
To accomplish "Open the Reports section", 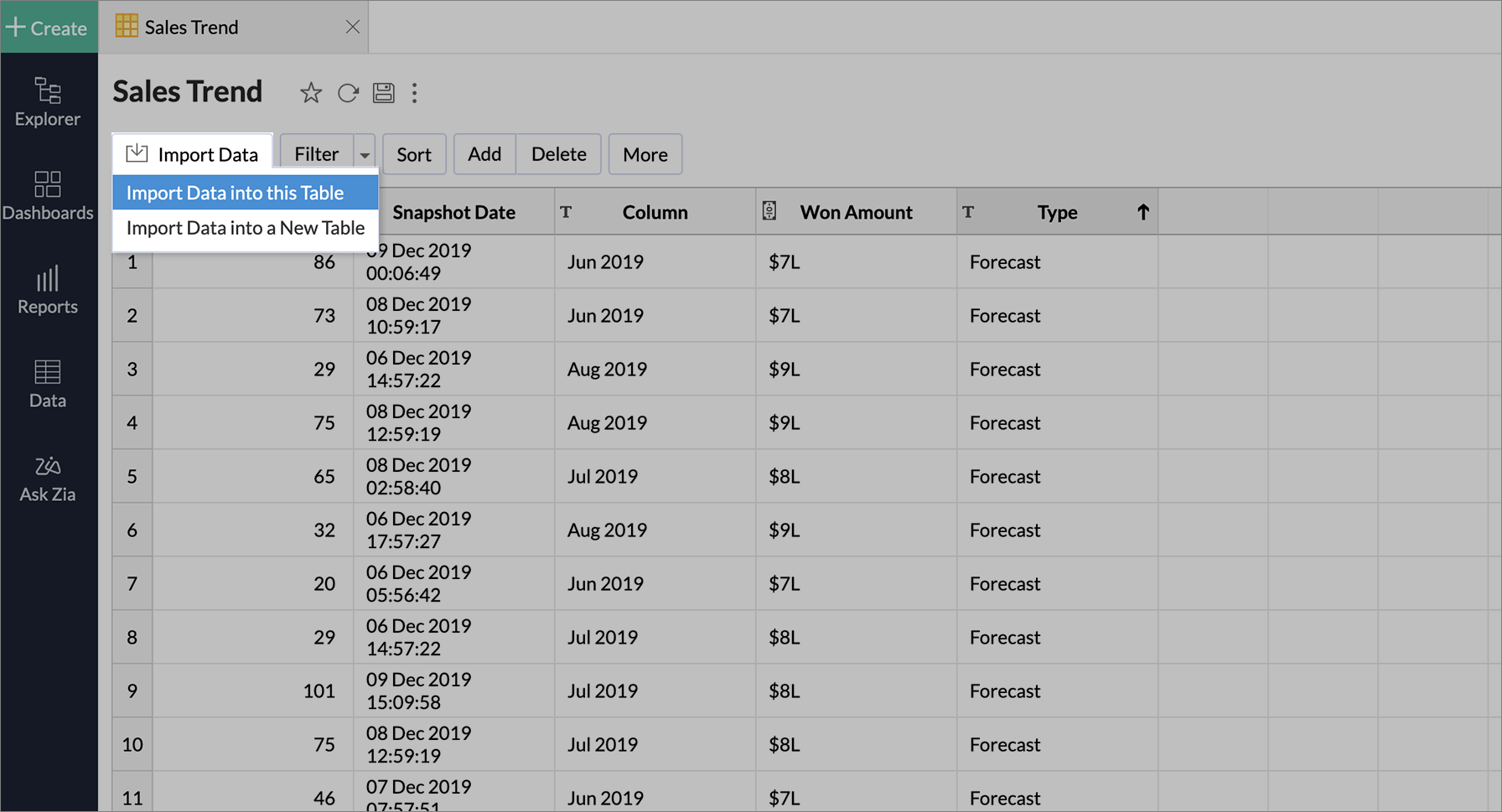I will tap(48, 290).
